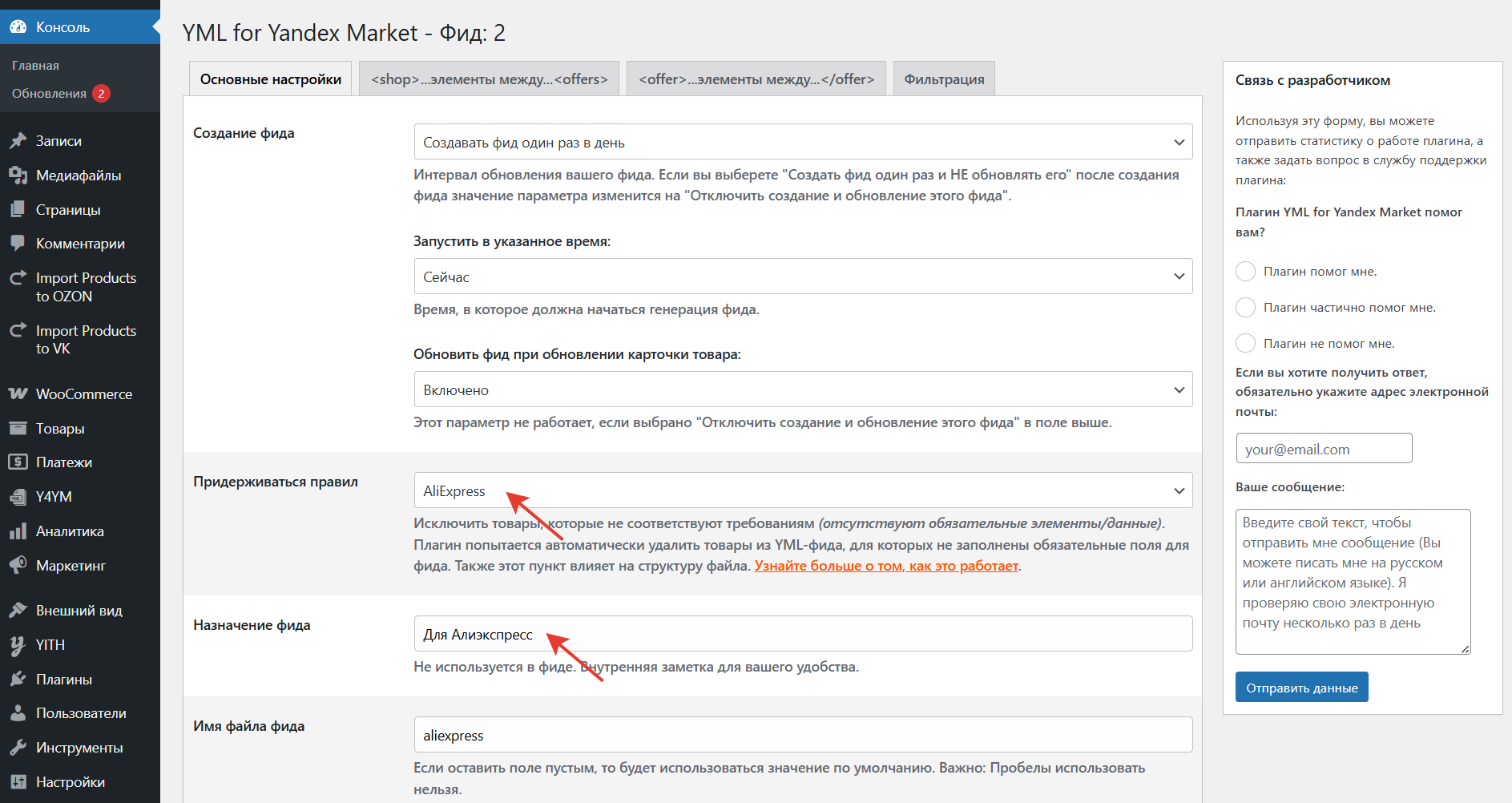
Task: Open Plugins icon in sidebar
Action: tap(18, 680)
